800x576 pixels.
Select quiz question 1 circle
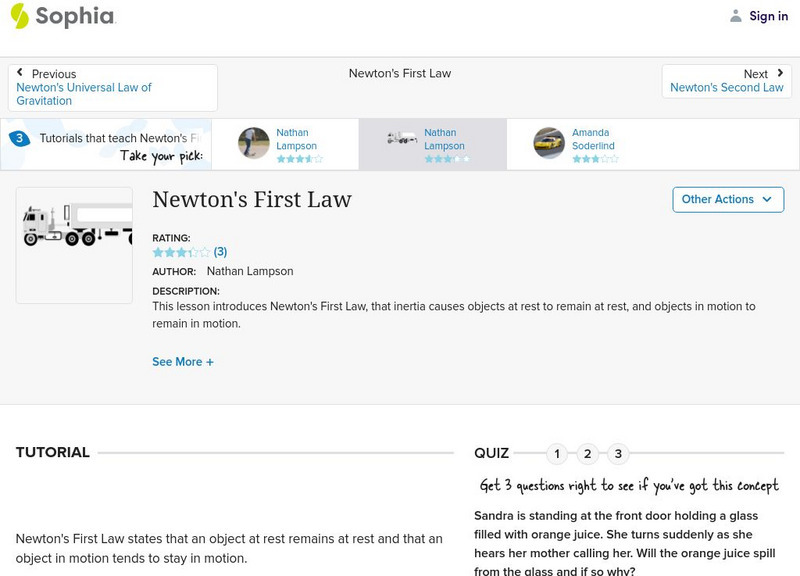pyautogui.click(x=557, y=454)
